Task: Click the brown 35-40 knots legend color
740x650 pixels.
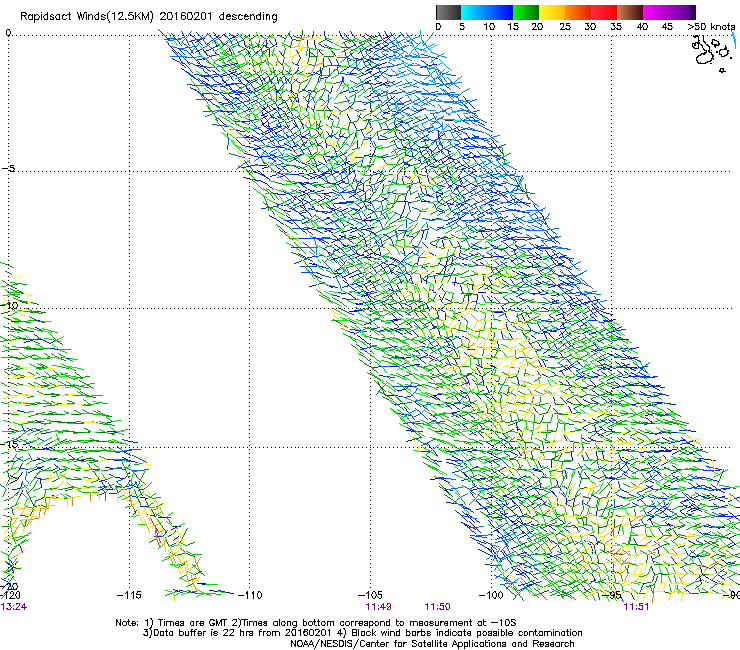Action: [630, 12]
